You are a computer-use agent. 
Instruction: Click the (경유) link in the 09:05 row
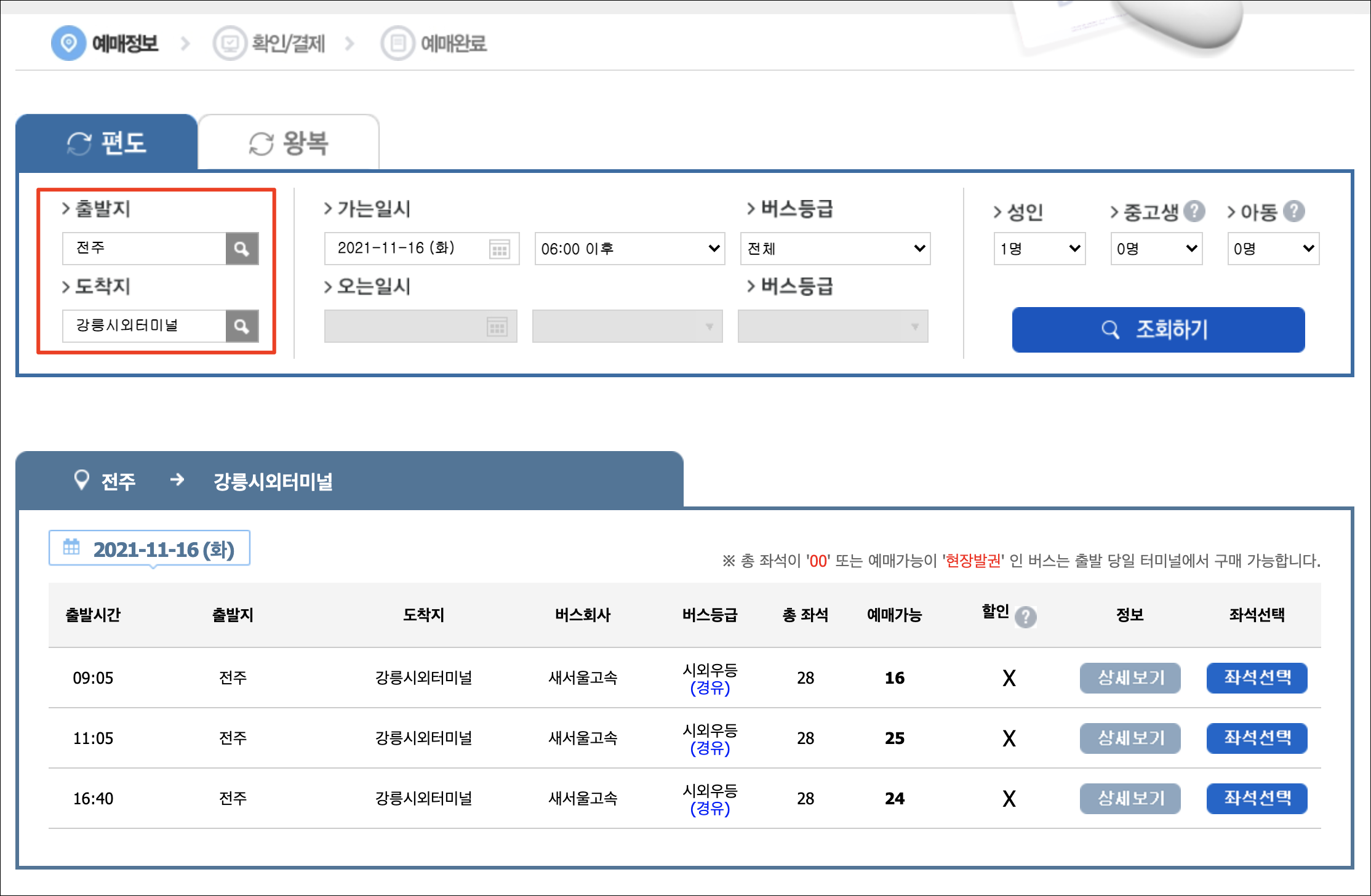(x=709, y=688)
